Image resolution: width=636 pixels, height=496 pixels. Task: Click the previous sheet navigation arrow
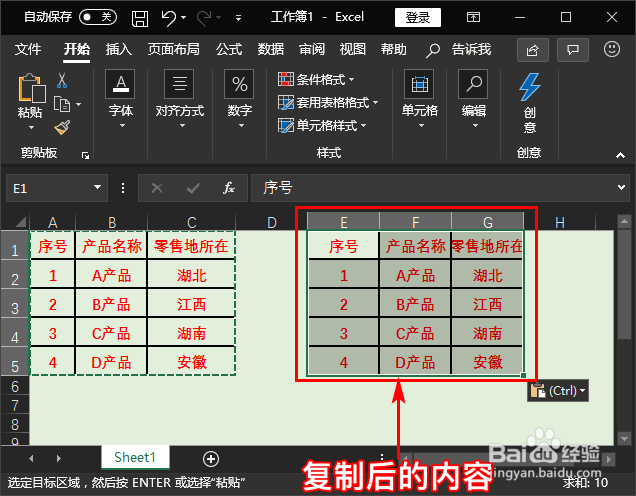[x=31, y=459]
